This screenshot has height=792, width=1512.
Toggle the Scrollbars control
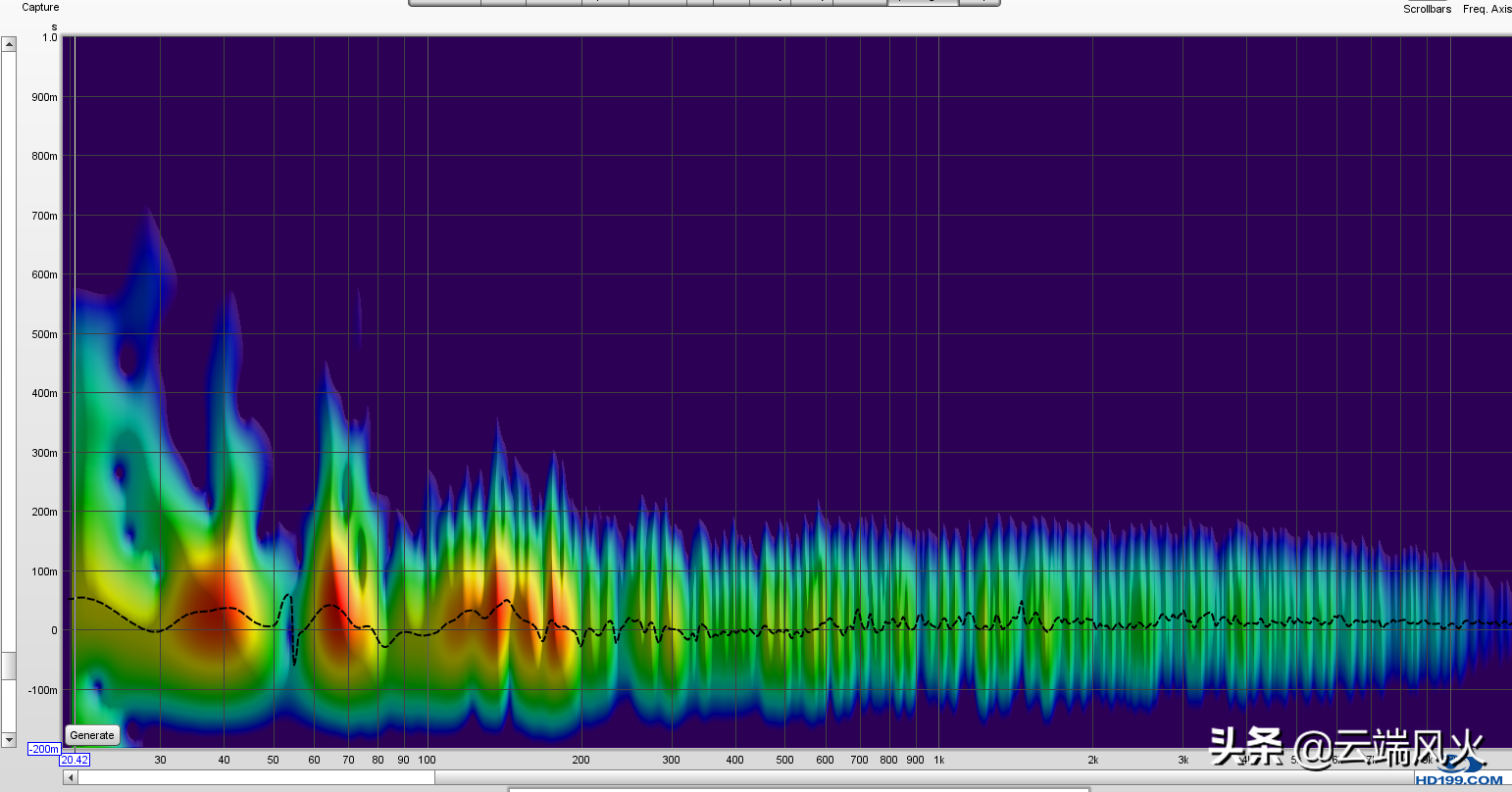tap(1427, 9)
